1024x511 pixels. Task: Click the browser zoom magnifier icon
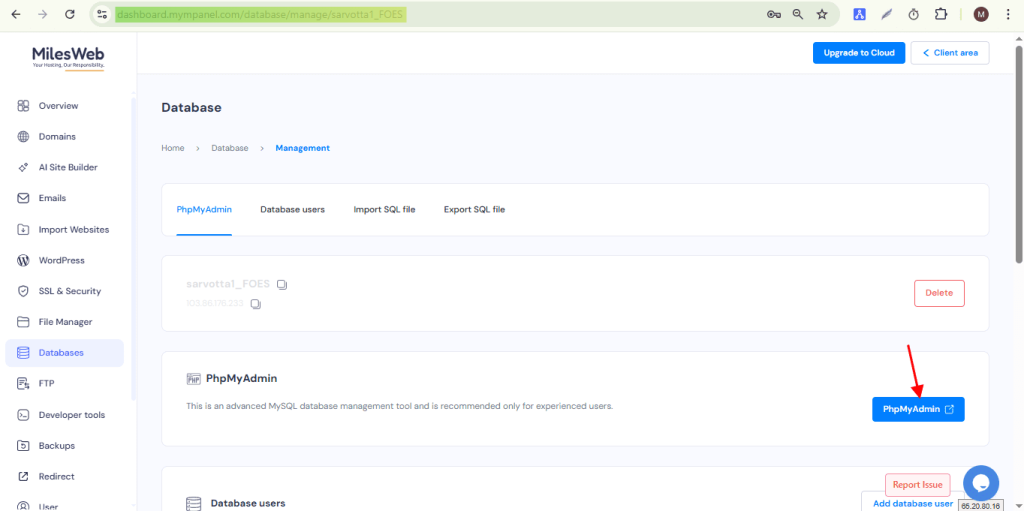click(x=798, y=14)
